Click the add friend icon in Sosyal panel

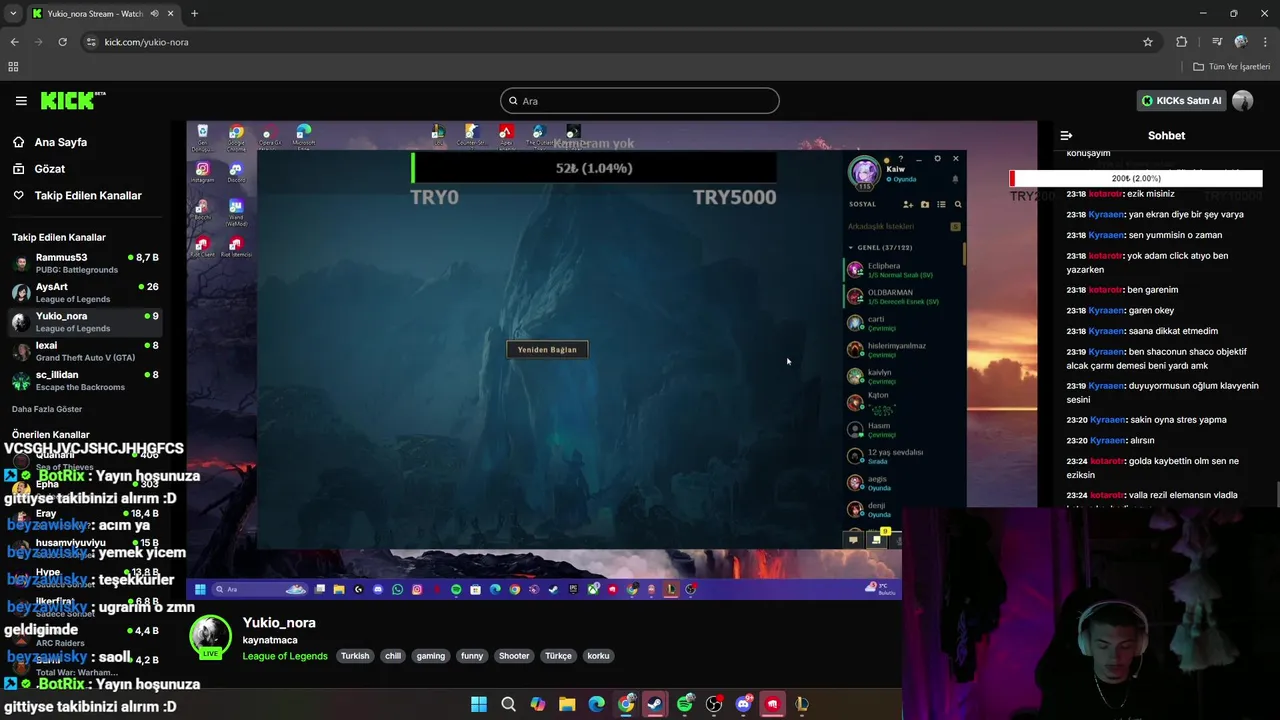coord(908,204)
